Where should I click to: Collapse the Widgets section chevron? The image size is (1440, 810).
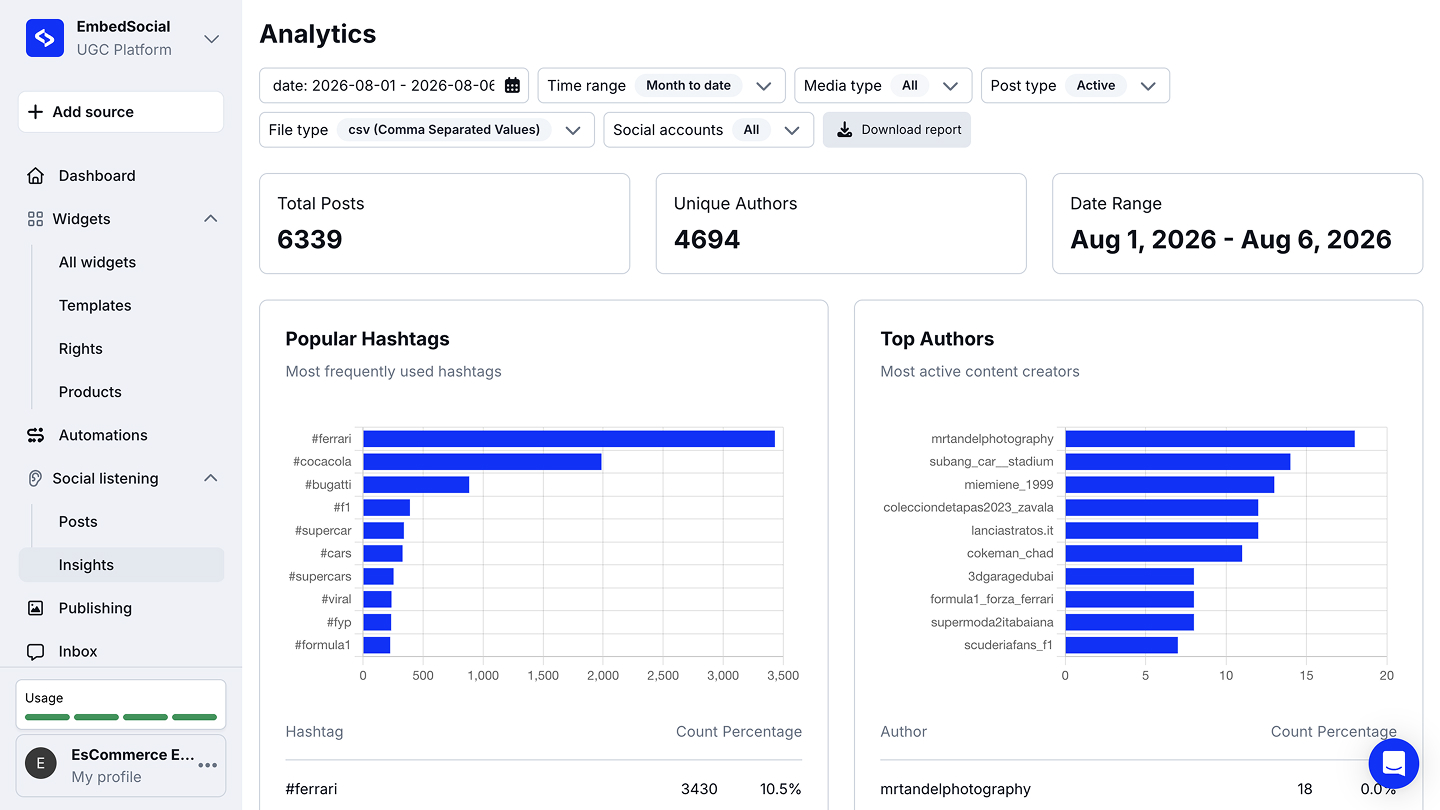(211, 219)
